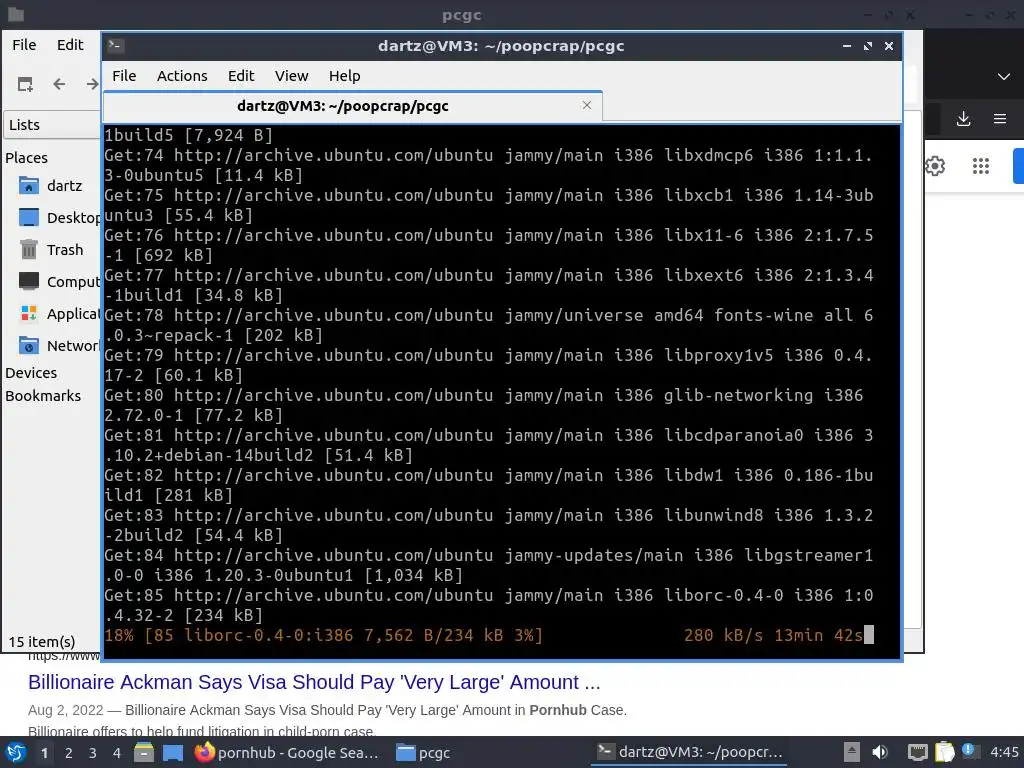Switch to dartz@VM3 terminal taskbar entry

pyautogui.click(x=690, y=752)
